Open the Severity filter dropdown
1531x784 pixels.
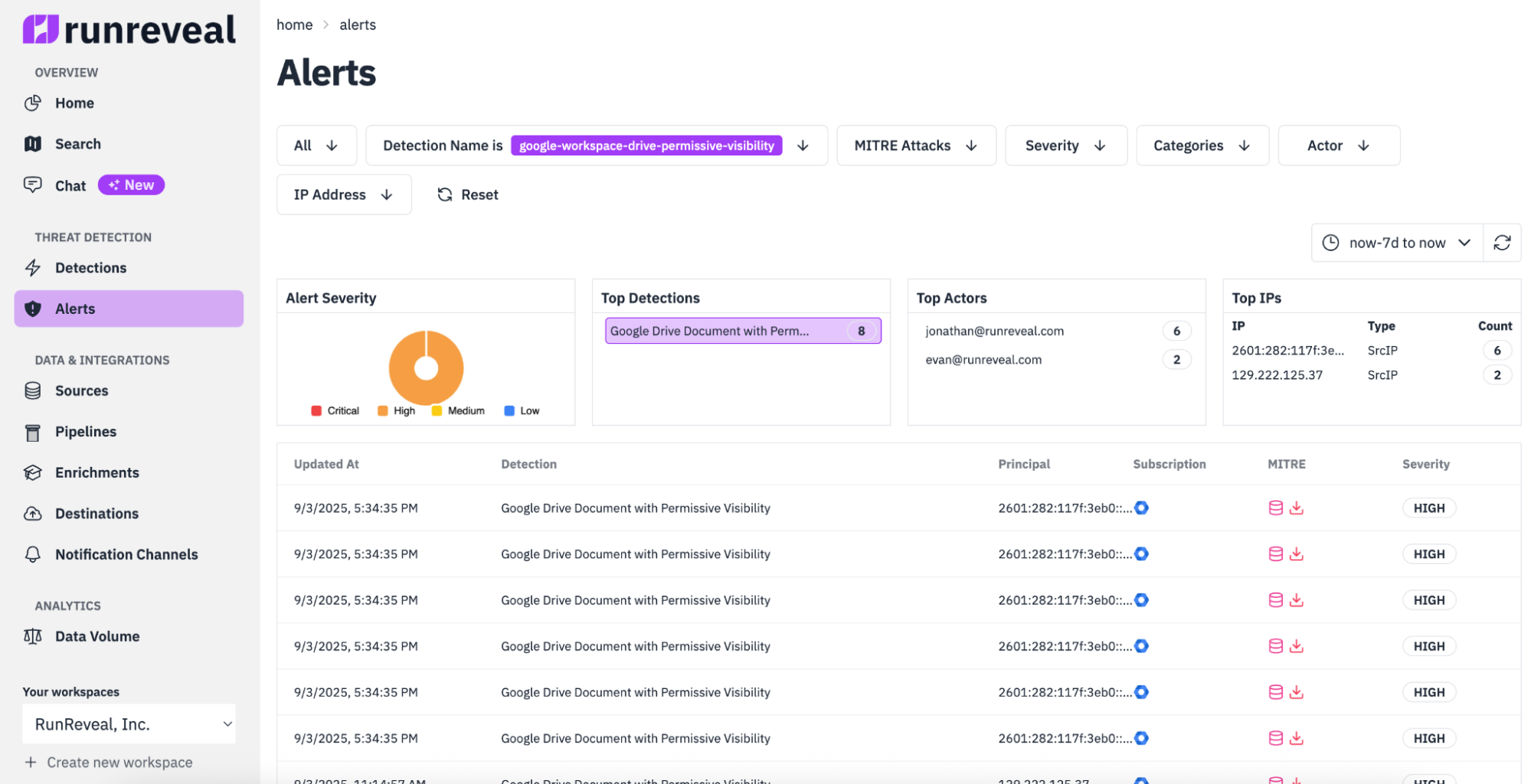pyautogui.click(x=1066, y=145)
